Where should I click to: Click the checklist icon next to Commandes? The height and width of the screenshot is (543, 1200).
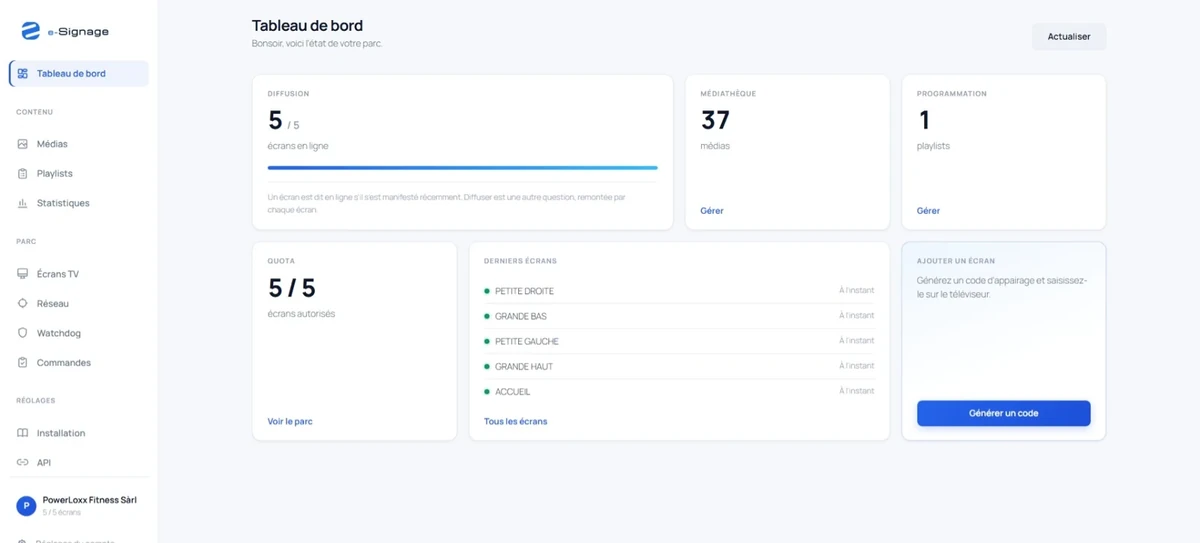click(23, 363)
